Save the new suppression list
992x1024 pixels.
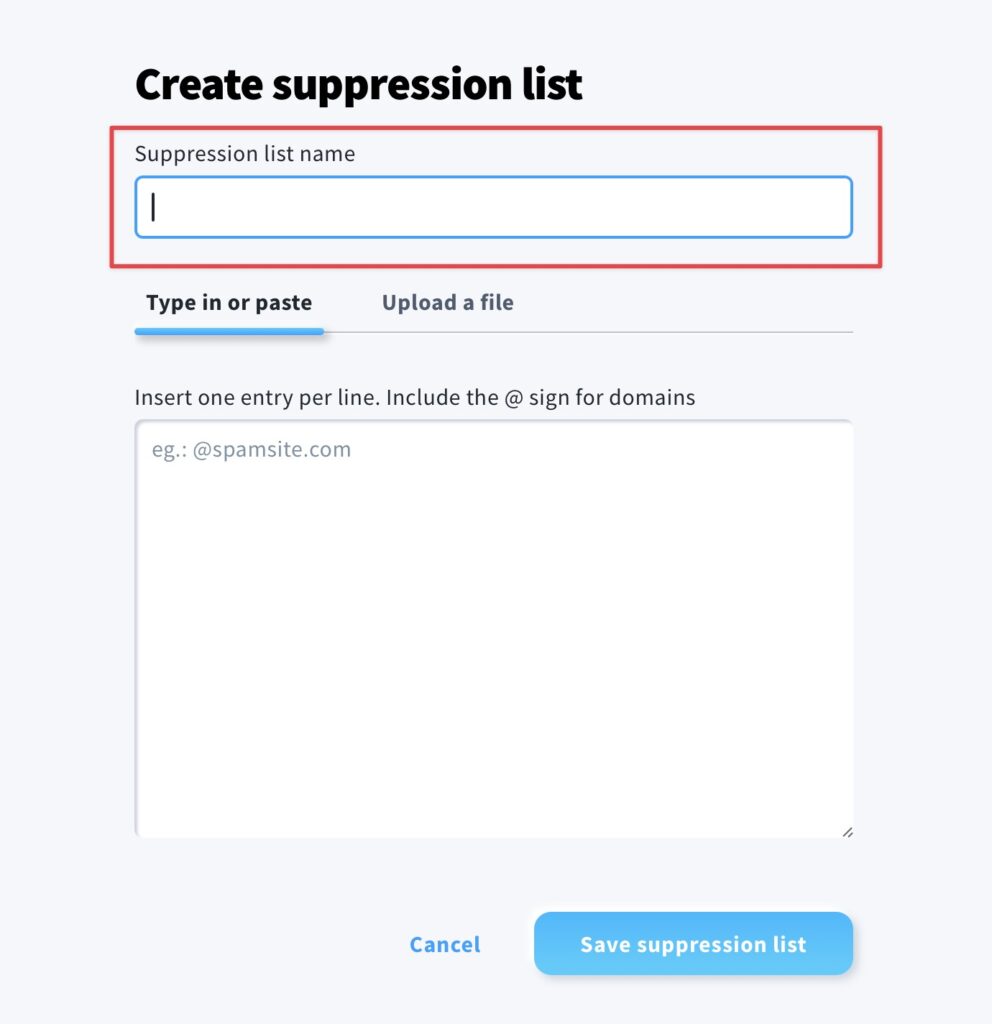point(694,943)
